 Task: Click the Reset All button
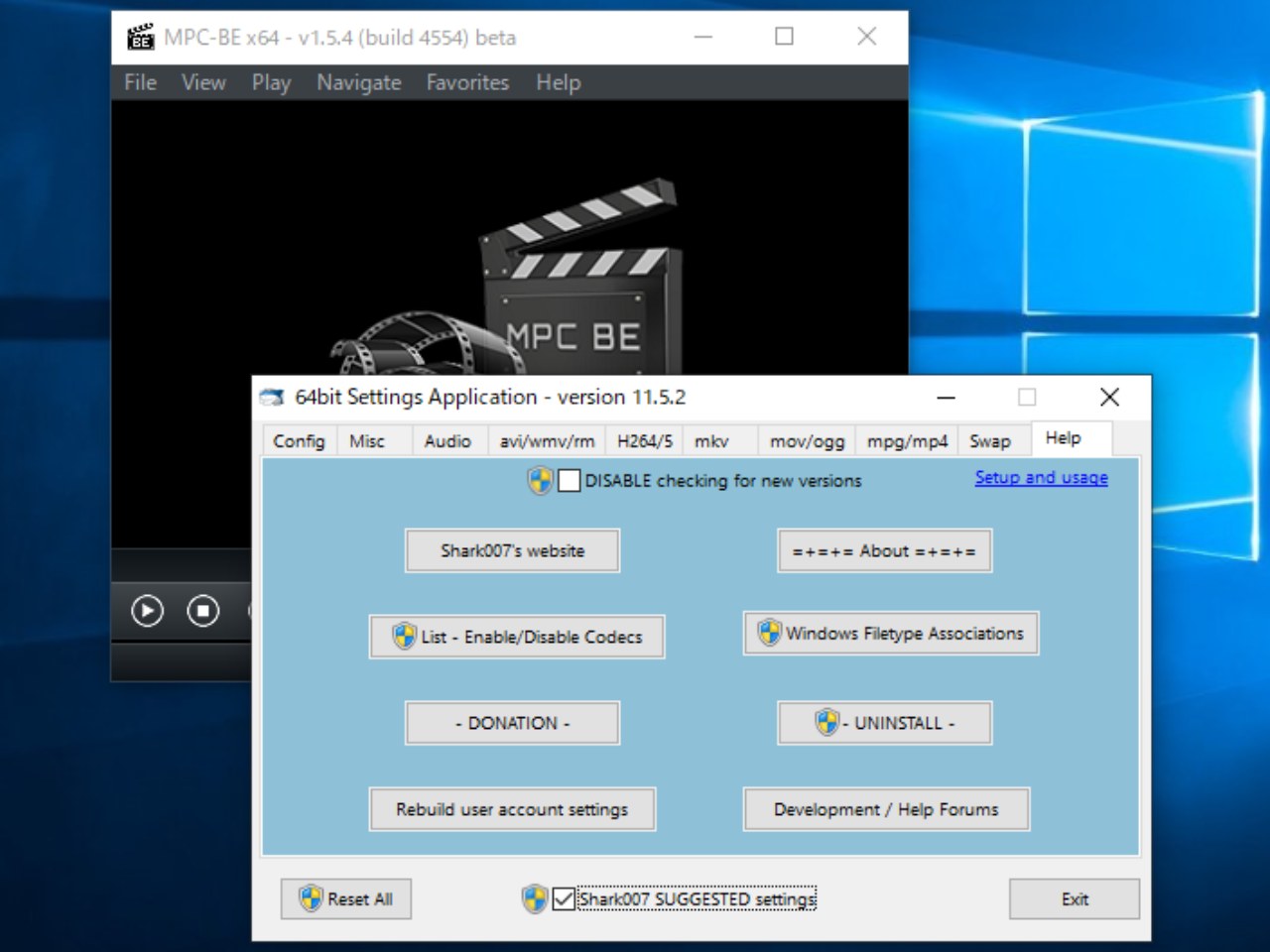tap(346, 899)
